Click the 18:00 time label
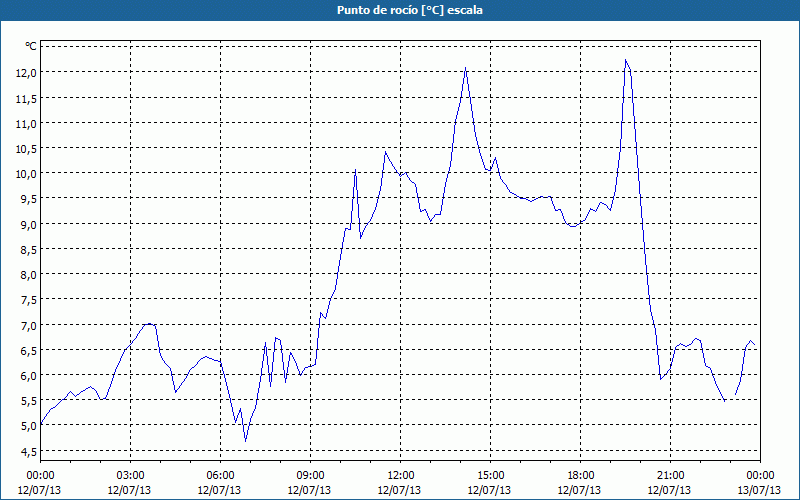Image resolution: width=800 pixels, height=500 pixels. (x=580, y=476)
